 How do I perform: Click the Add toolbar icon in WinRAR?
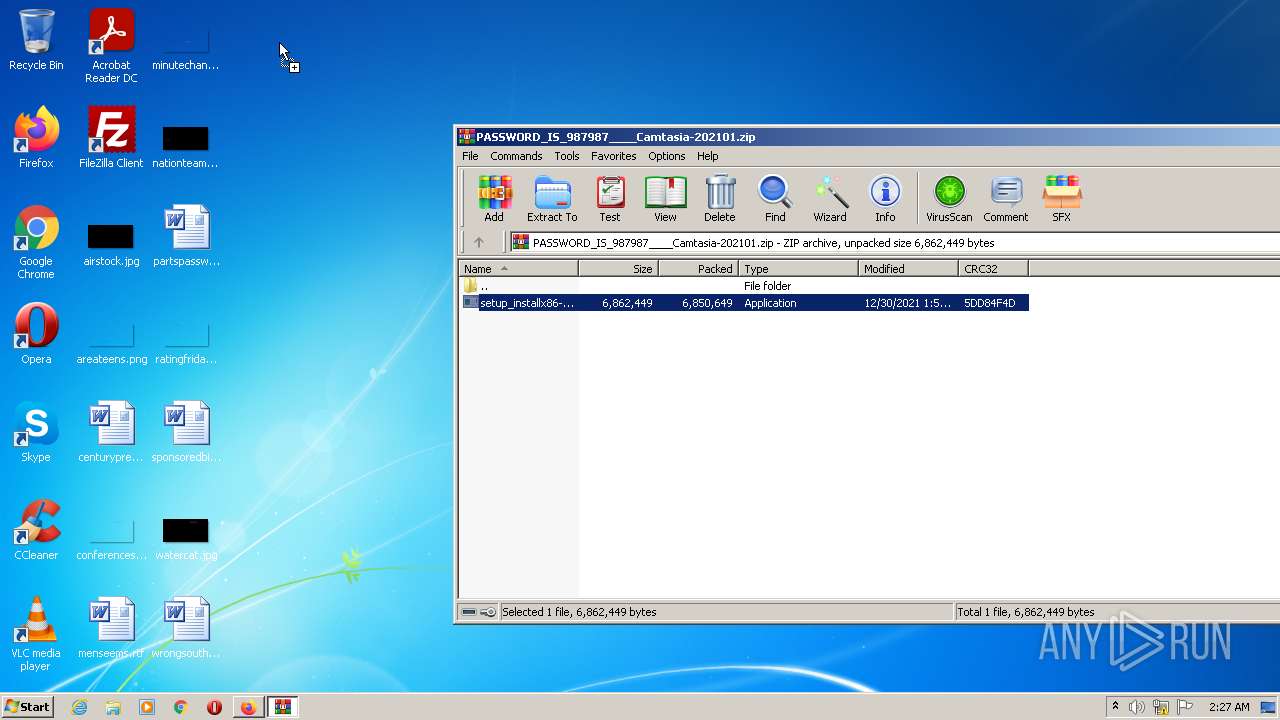(494, 199)
